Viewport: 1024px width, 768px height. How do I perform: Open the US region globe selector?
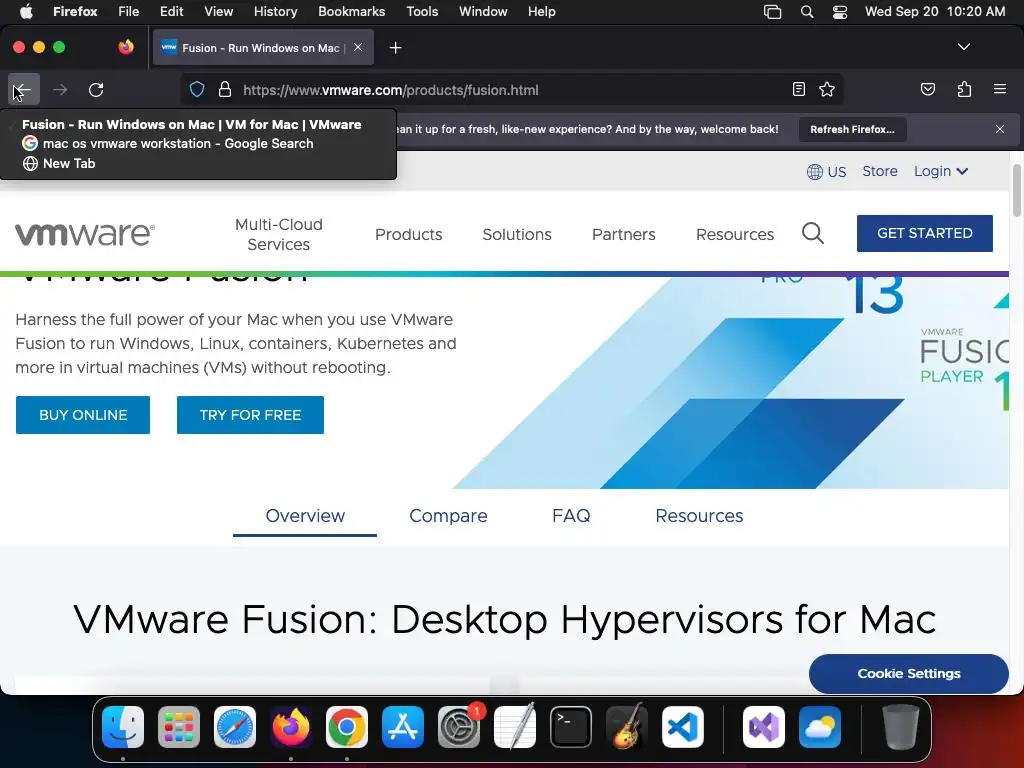coord(827,172)
